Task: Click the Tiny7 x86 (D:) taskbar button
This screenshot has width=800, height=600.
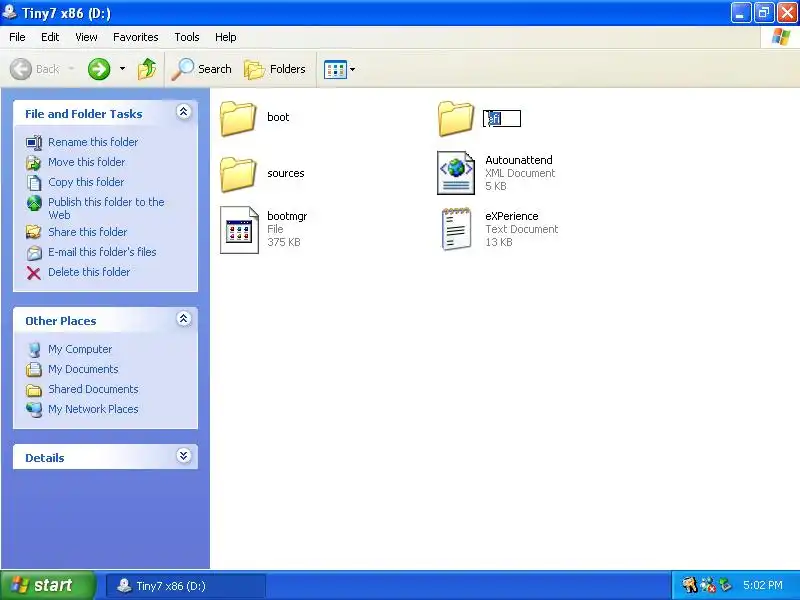Action: [x=186, y=586]
